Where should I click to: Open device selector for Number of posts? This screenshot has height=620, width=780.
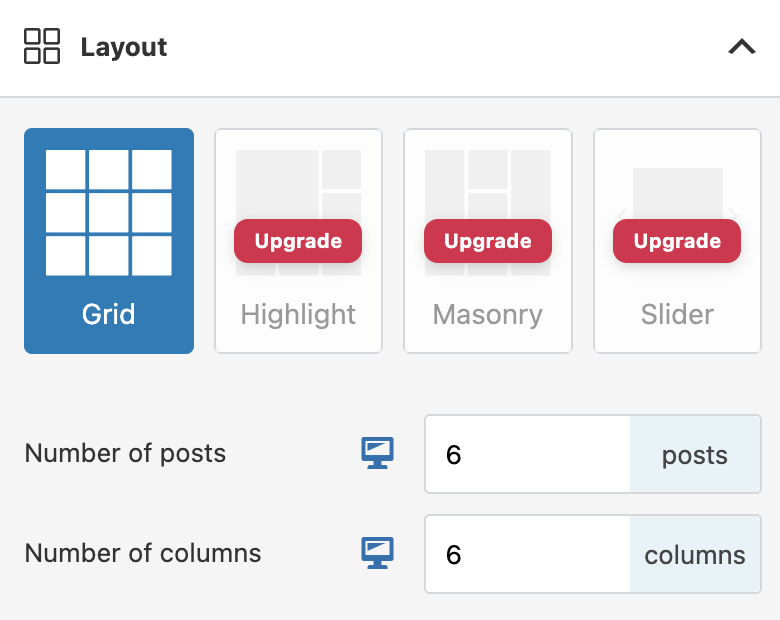pos(377,454)
